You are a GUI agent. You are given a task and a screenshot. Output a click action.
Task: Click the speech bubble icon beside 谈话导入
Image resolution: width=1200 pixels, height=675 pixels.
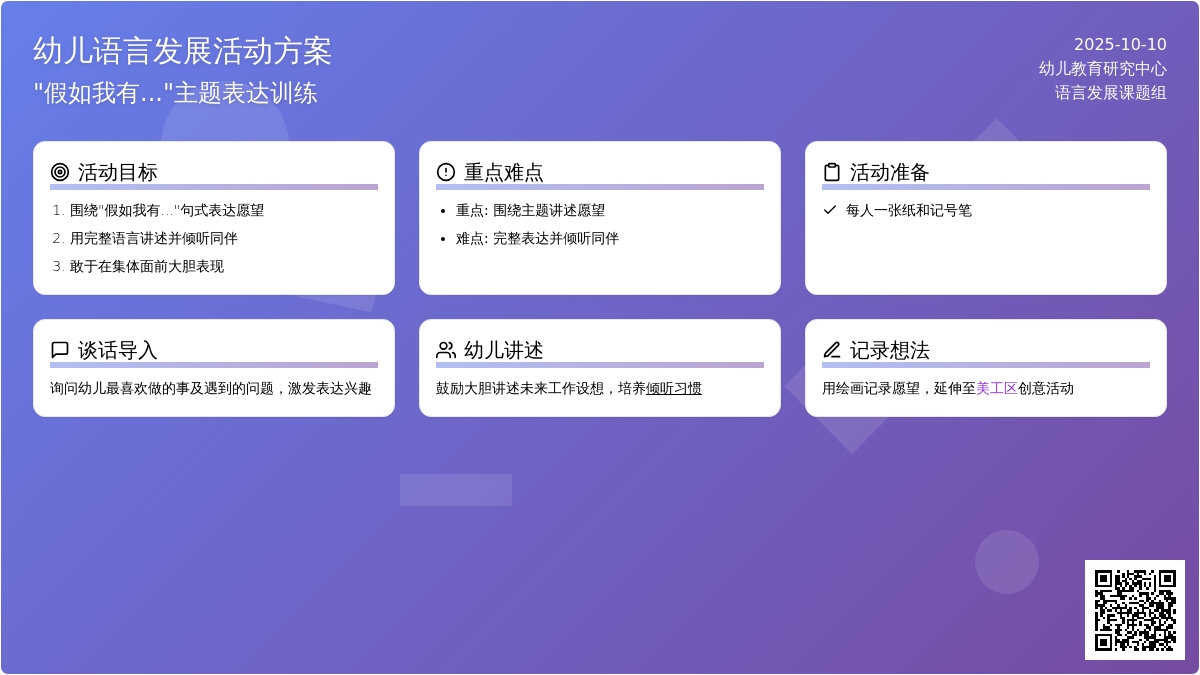click(x=60, y=350)
